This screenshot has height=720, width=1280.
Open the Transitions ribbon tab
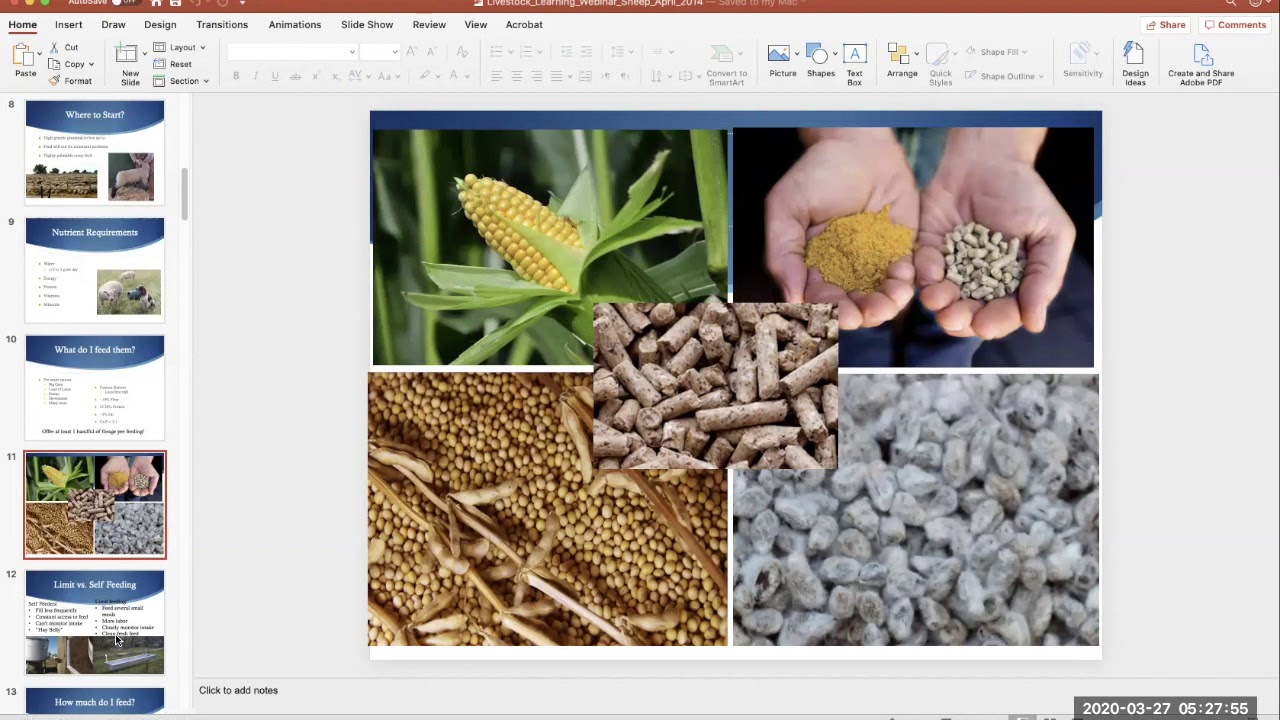(x=222, y=25)
